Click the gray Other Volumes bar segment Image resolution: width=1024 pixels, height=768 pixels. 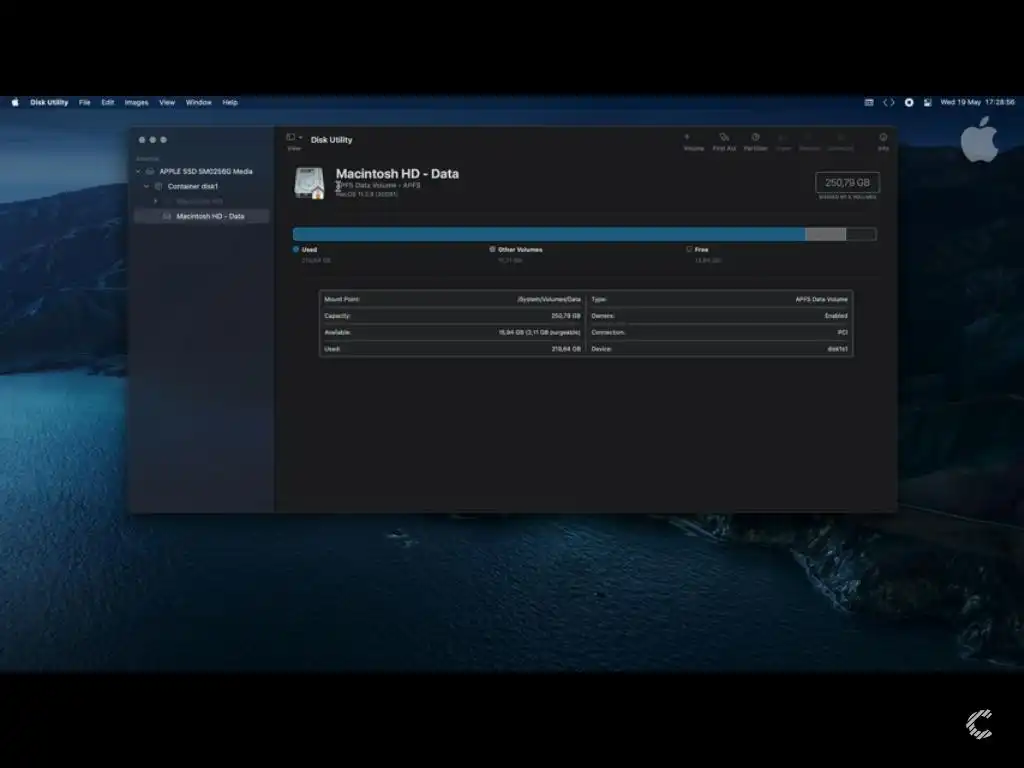[825, 234]
